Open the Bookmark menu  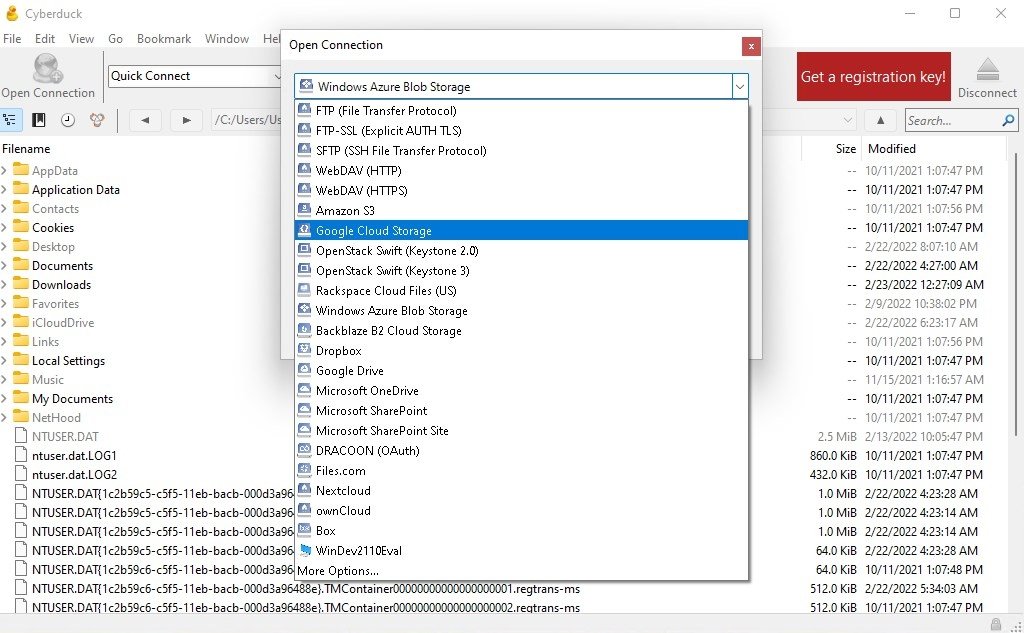164,39
